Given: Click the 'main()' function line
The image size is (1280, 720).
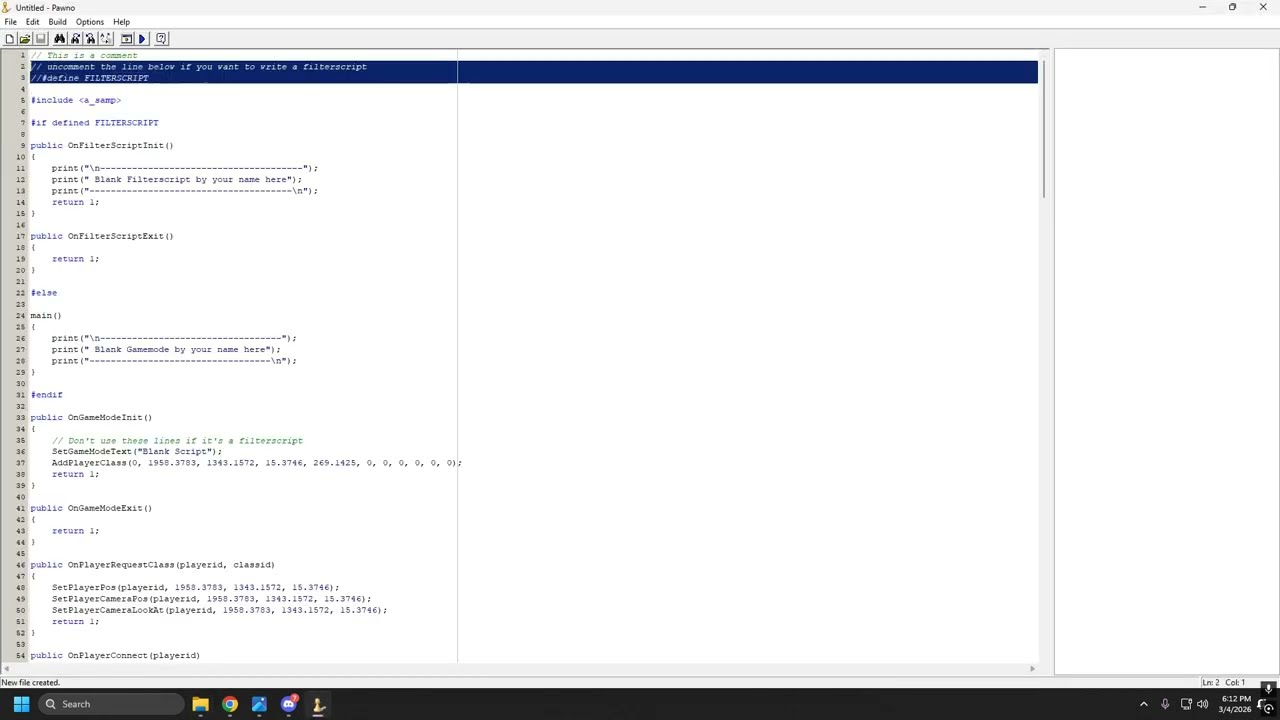Looking at the screenshot, I should click(x=46, y=316).
